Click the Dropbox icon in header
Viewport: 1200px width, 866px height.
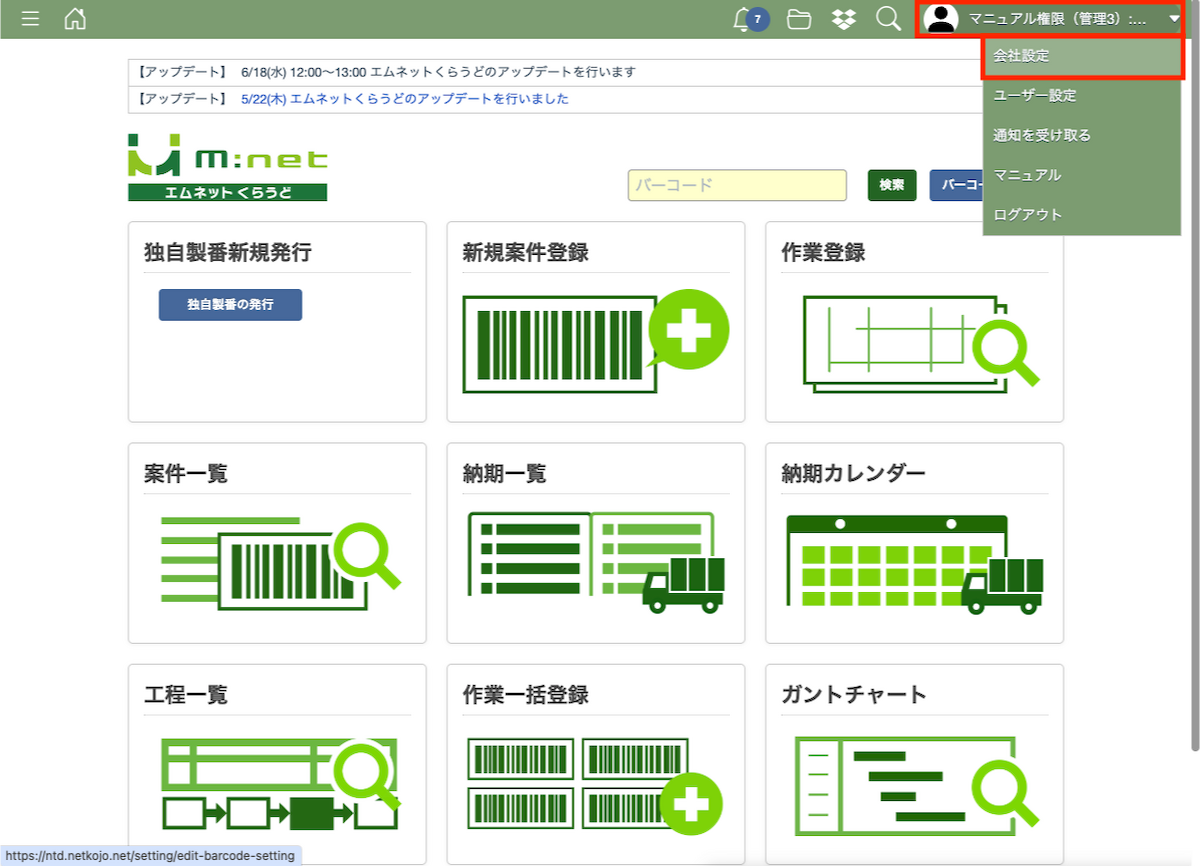(x=843, y=19)
